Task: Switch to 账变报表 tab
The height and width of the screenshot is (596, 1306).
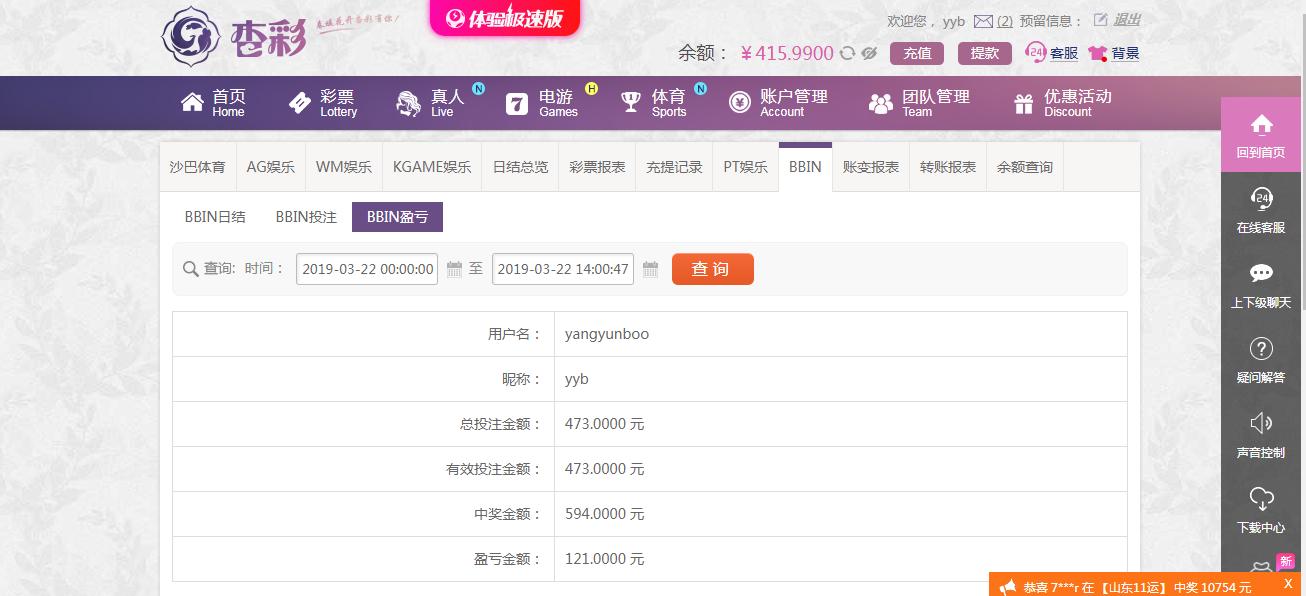Action: [871, 167]
